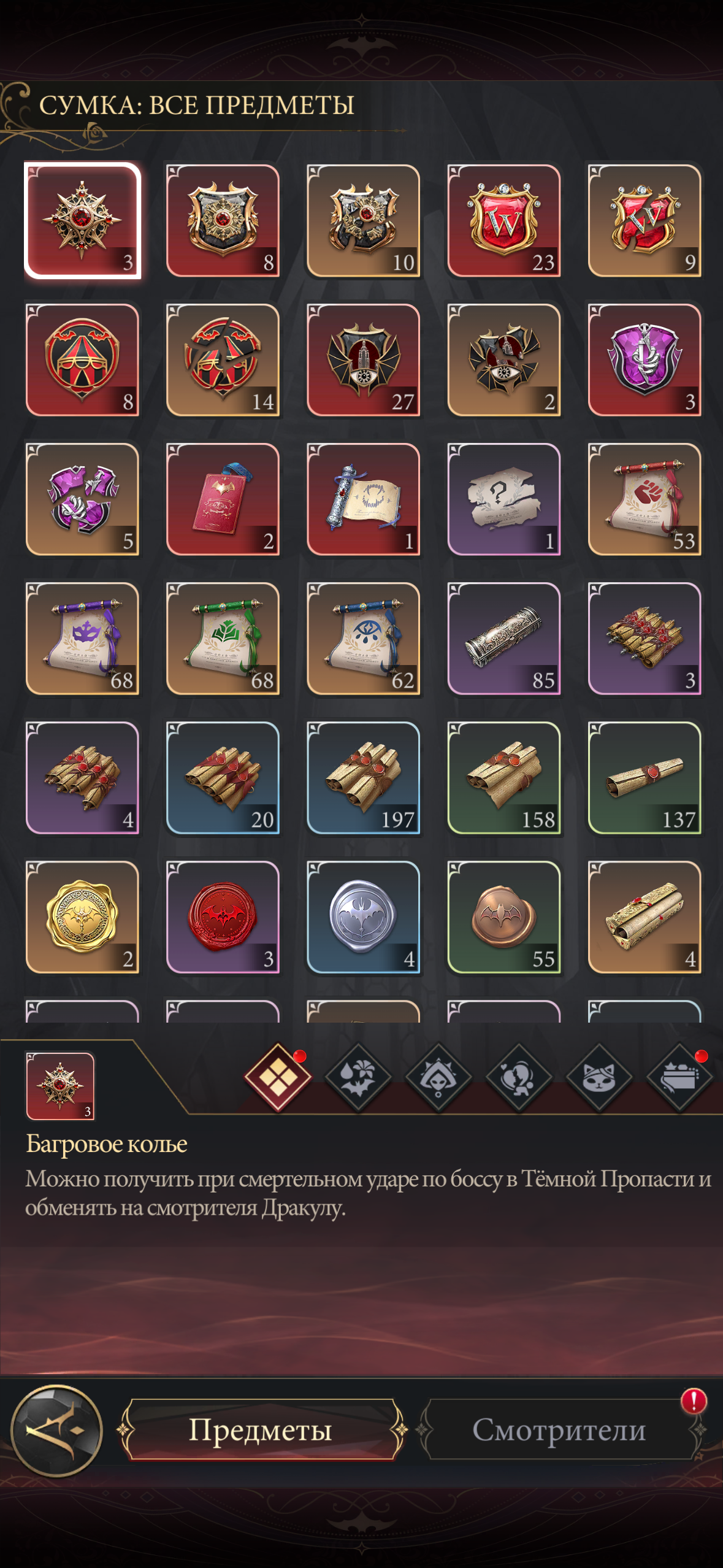Switch to the all-items diamond filter tab
The height and width of the screenshot is (1568, 723).
click(x=278, y=1078)
